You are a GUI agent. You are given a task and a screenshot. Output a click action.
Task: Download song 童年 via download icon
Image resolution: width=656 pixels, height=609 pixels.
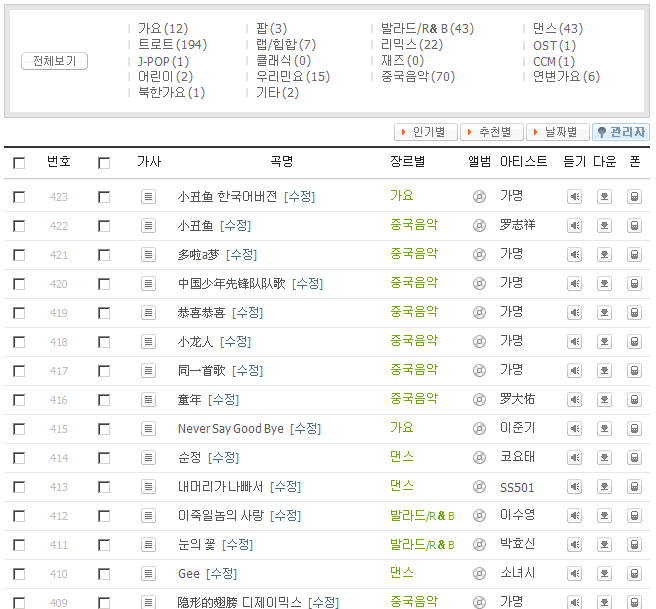(x=604, y=400)
